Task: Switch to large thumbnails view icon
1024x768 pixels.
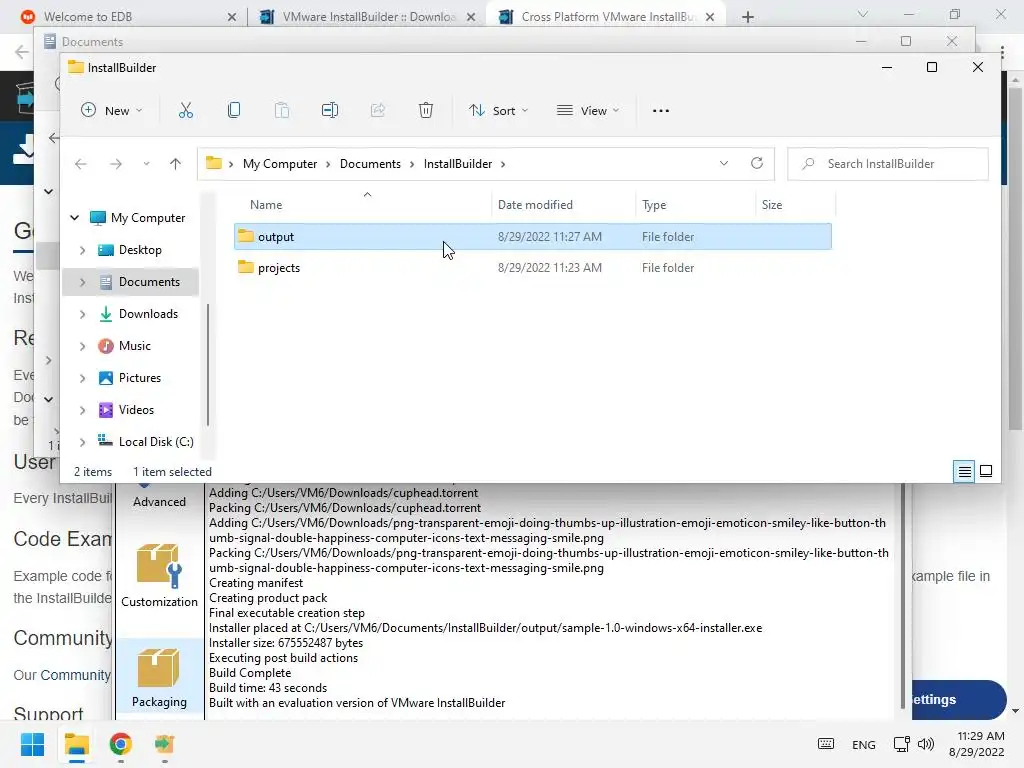Action: (986, 472)
